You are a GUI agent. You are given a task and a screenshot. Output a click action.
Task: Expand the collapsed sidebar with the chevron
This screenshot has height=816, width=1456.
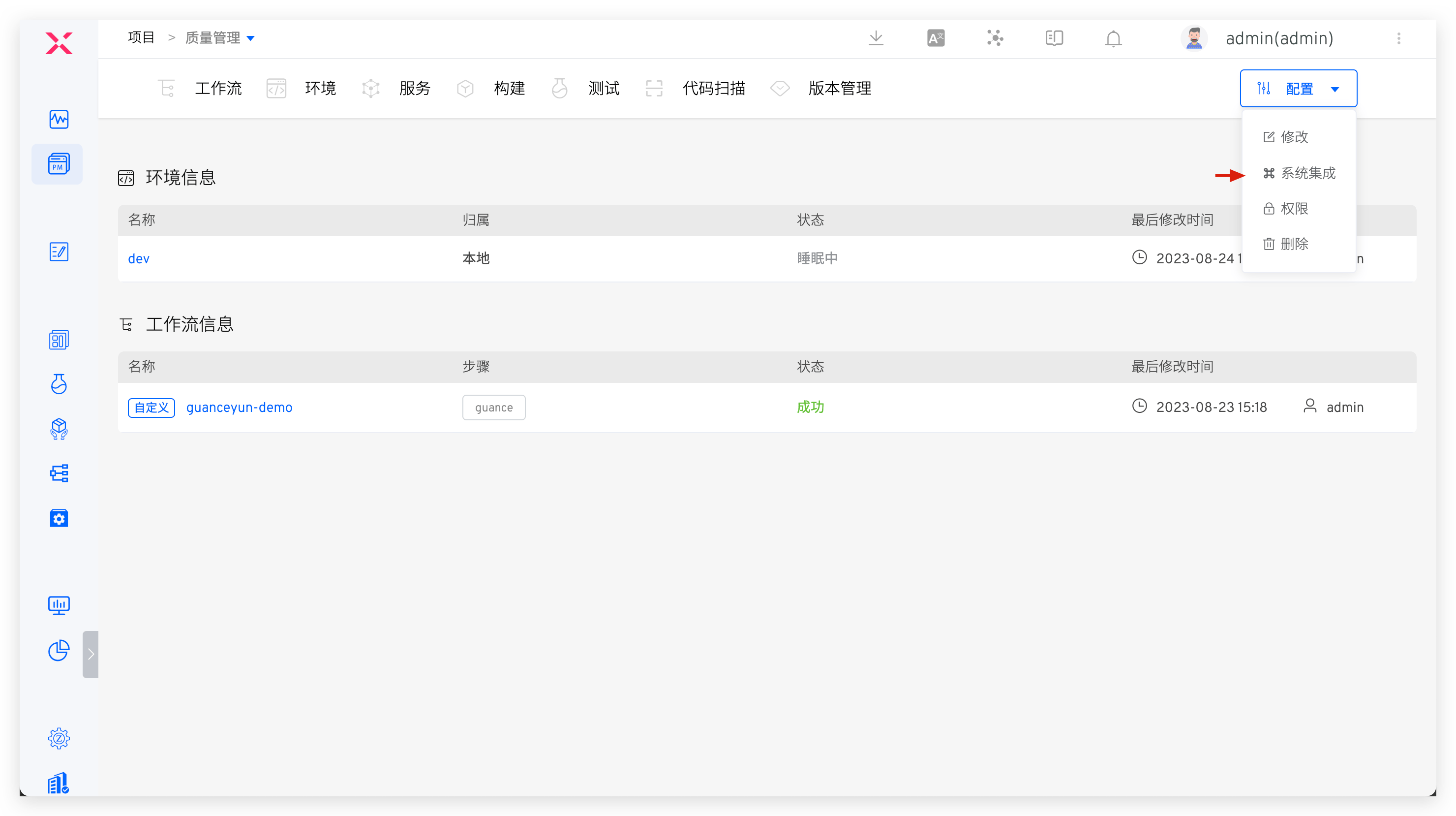(91, 654)
